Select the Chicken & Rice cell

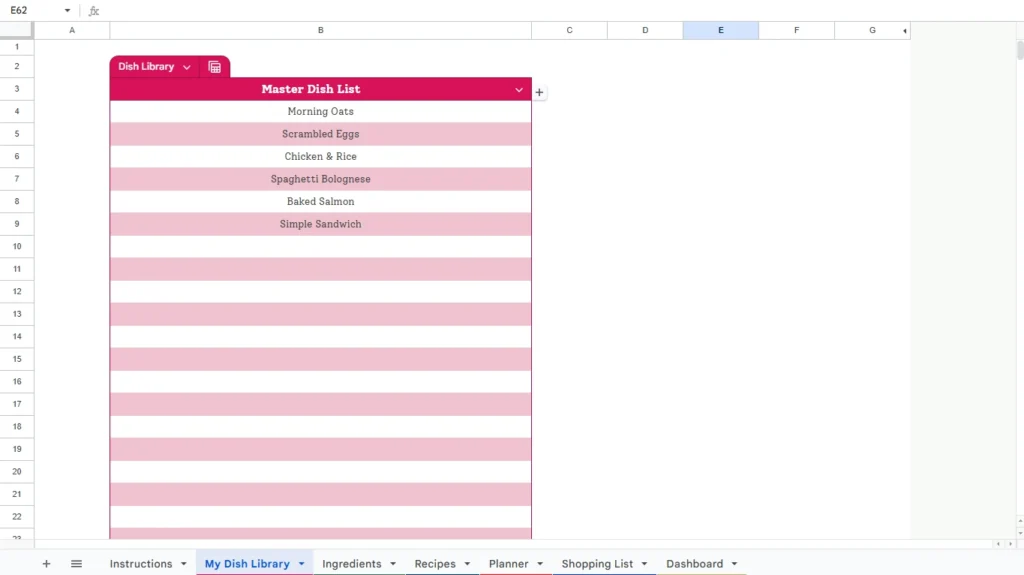point(321,157)
